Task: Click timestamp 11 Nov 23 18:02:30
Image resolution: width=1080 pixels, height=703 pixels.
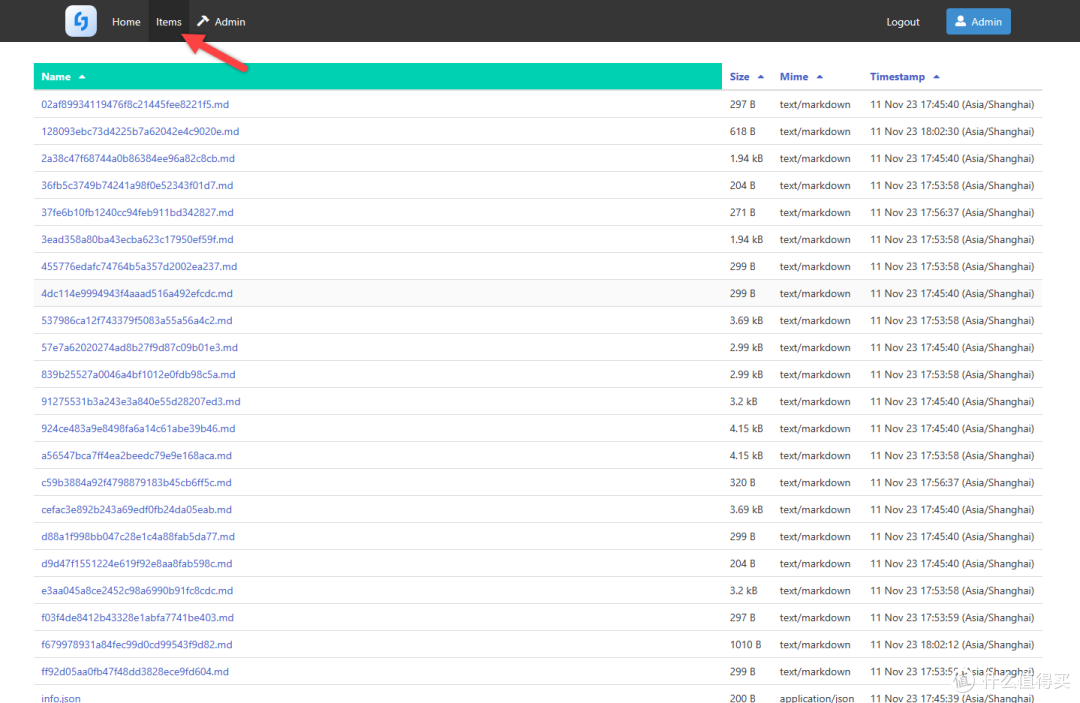Action: coord(951,132)
